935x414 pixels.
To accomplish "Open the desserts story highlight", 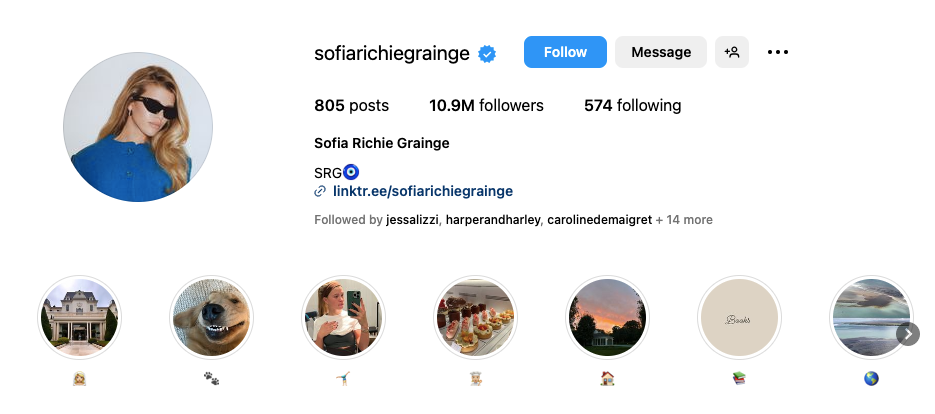I will 475,318.
